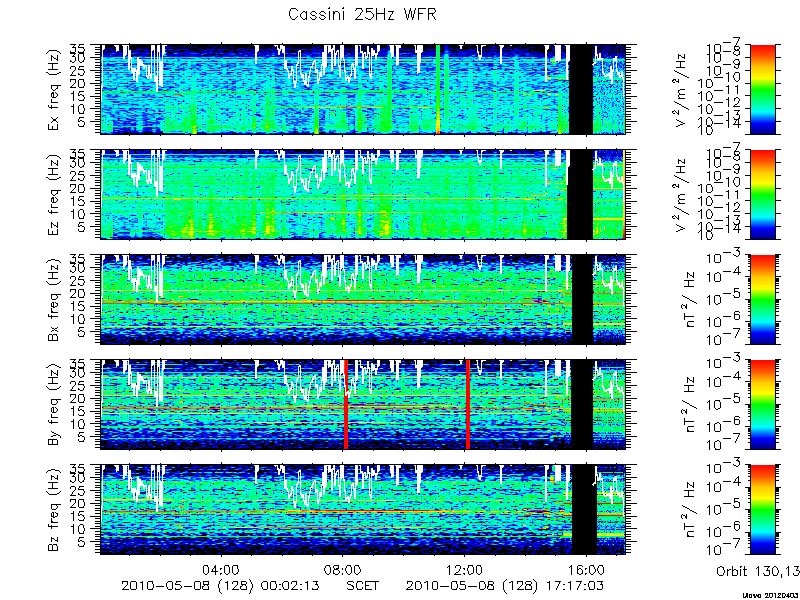Screen dimensions: 800x600
Task: Click the 'Ez freq (Hz)' axis label
Action: [55, 194]
